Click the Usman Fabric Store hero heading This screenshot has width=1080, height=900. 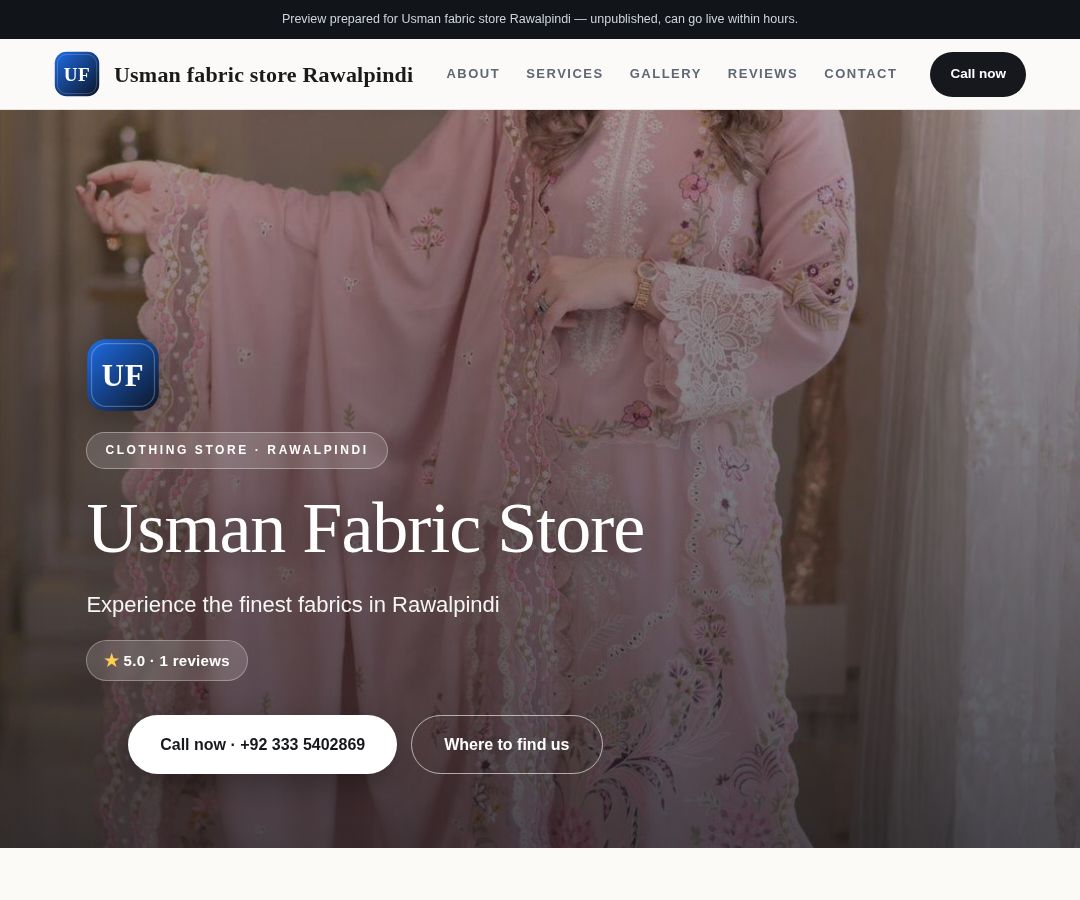(366, 529)
